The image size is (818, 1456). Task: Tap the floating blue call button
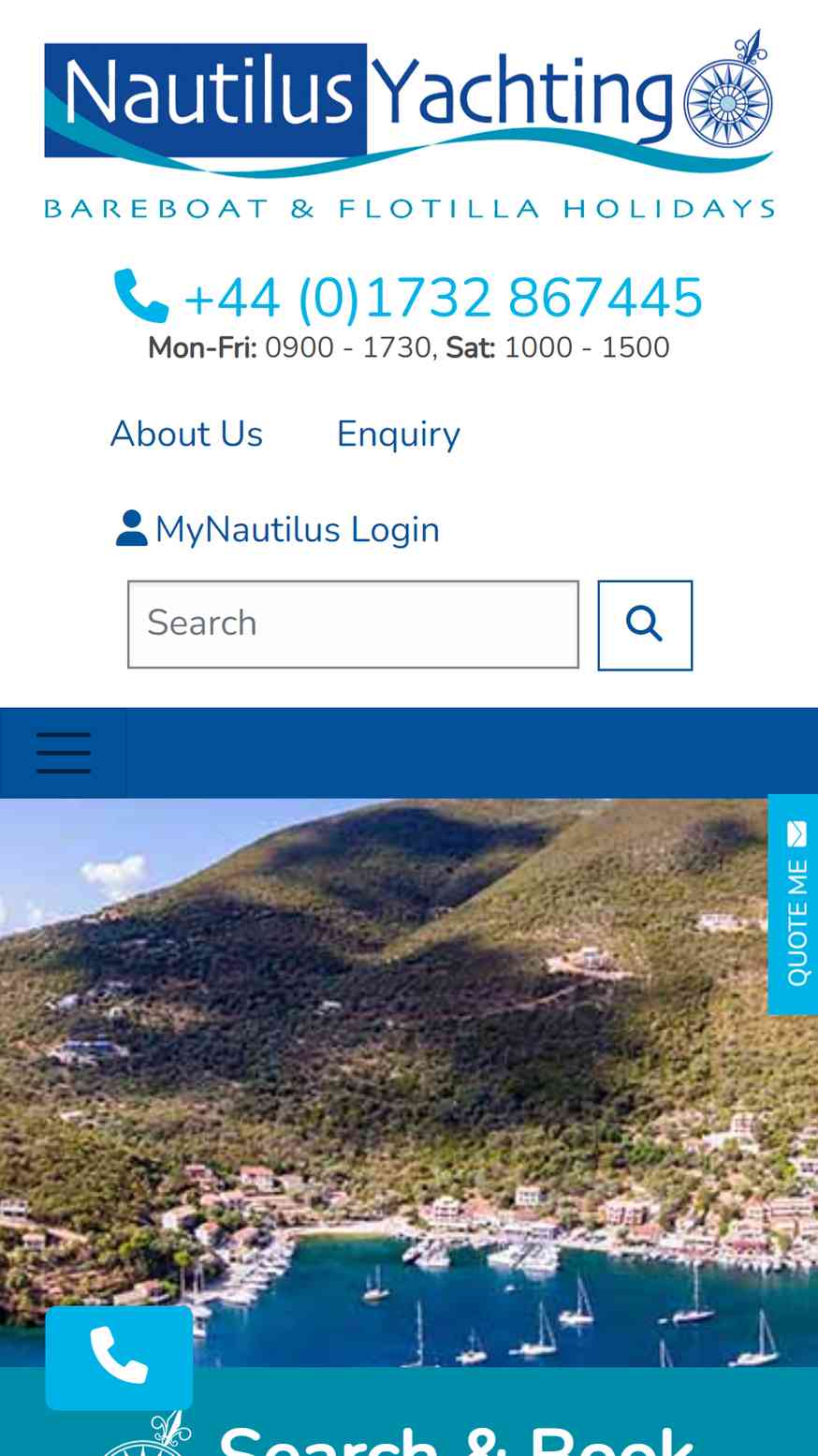click(119, 1358)
